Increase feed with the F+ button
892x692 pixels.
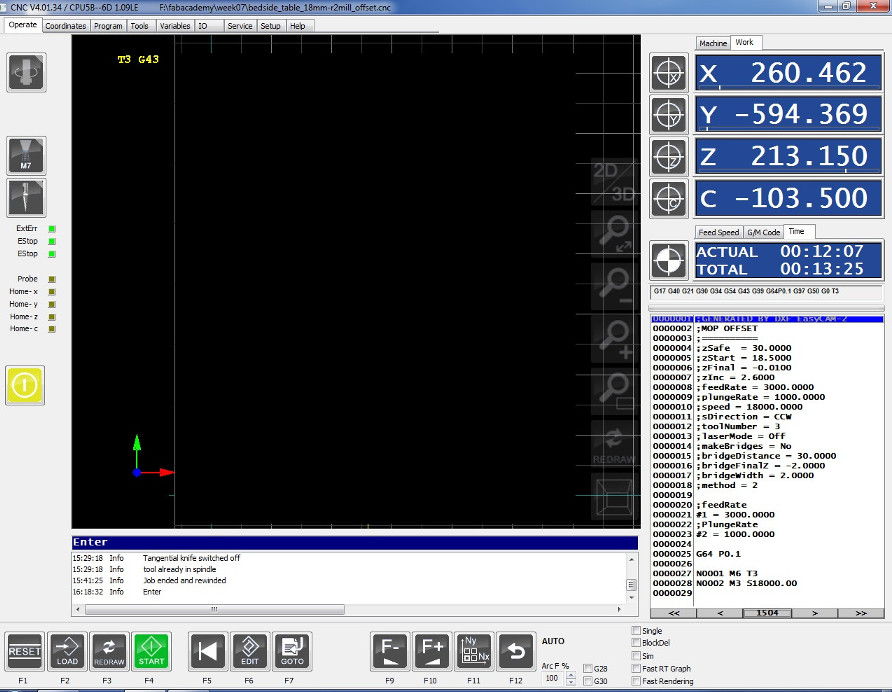pyautogui.click(x=432, y=651)
